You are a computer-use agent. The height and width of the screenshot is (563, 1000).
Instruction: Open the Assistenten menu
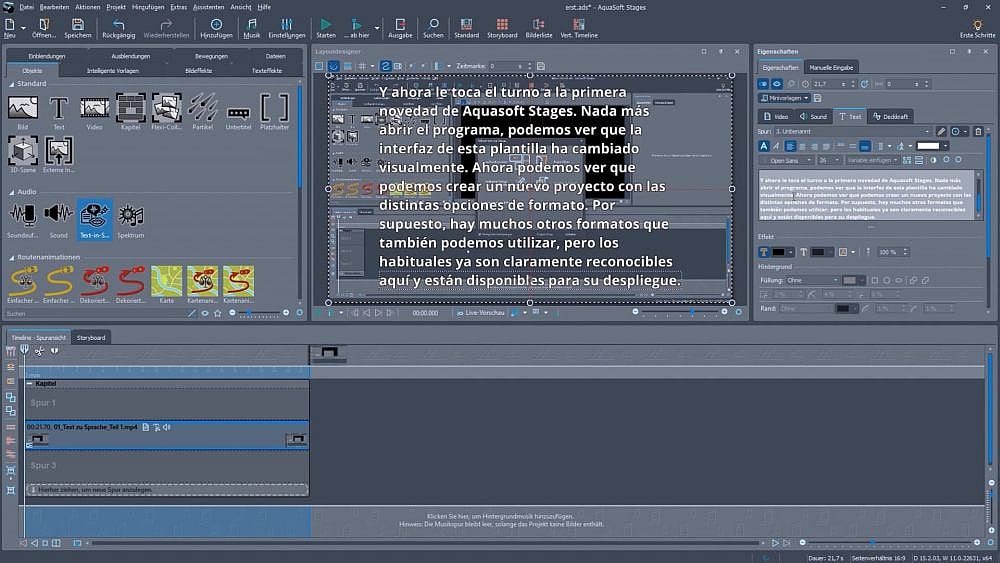click(208, 7)
